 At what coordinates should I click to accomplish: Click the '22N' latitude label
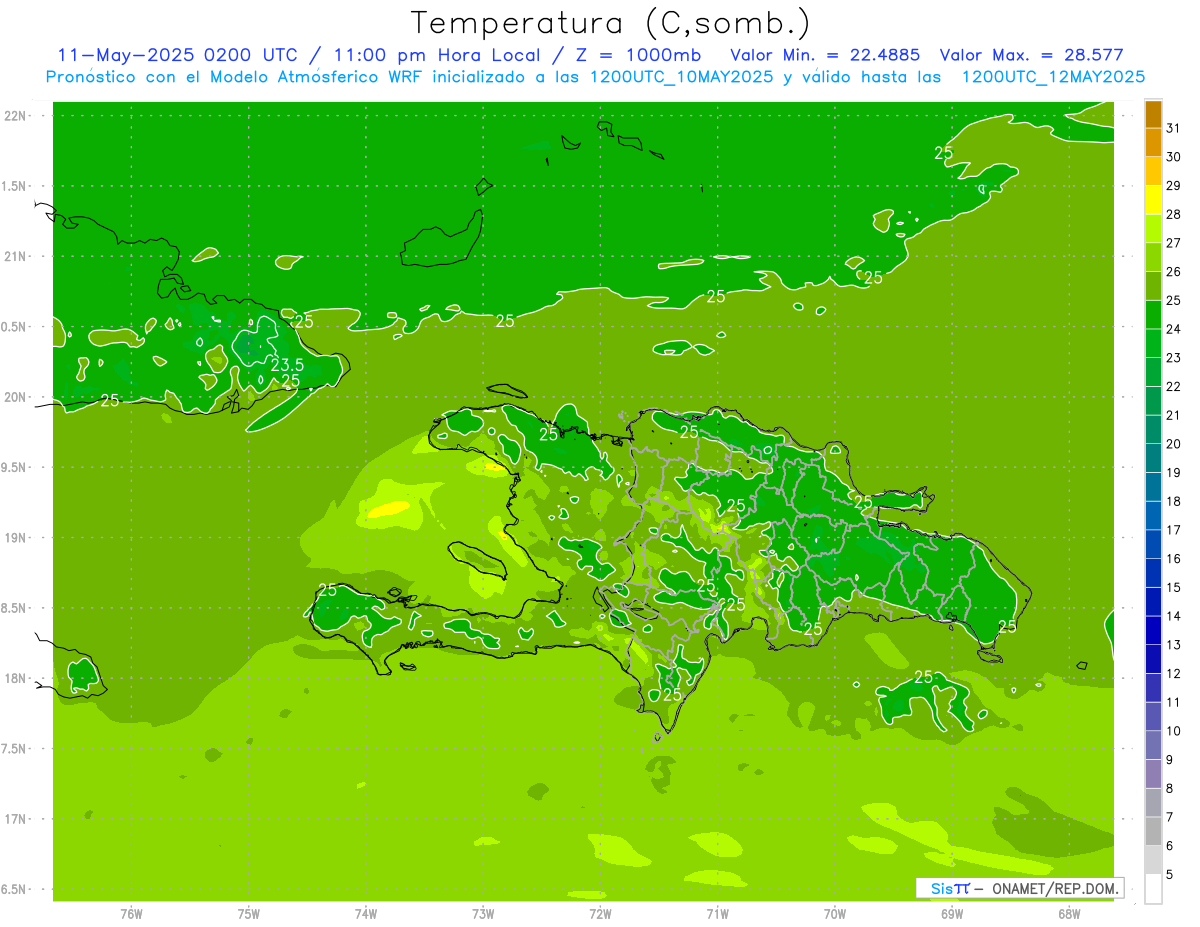pos(15,116)
